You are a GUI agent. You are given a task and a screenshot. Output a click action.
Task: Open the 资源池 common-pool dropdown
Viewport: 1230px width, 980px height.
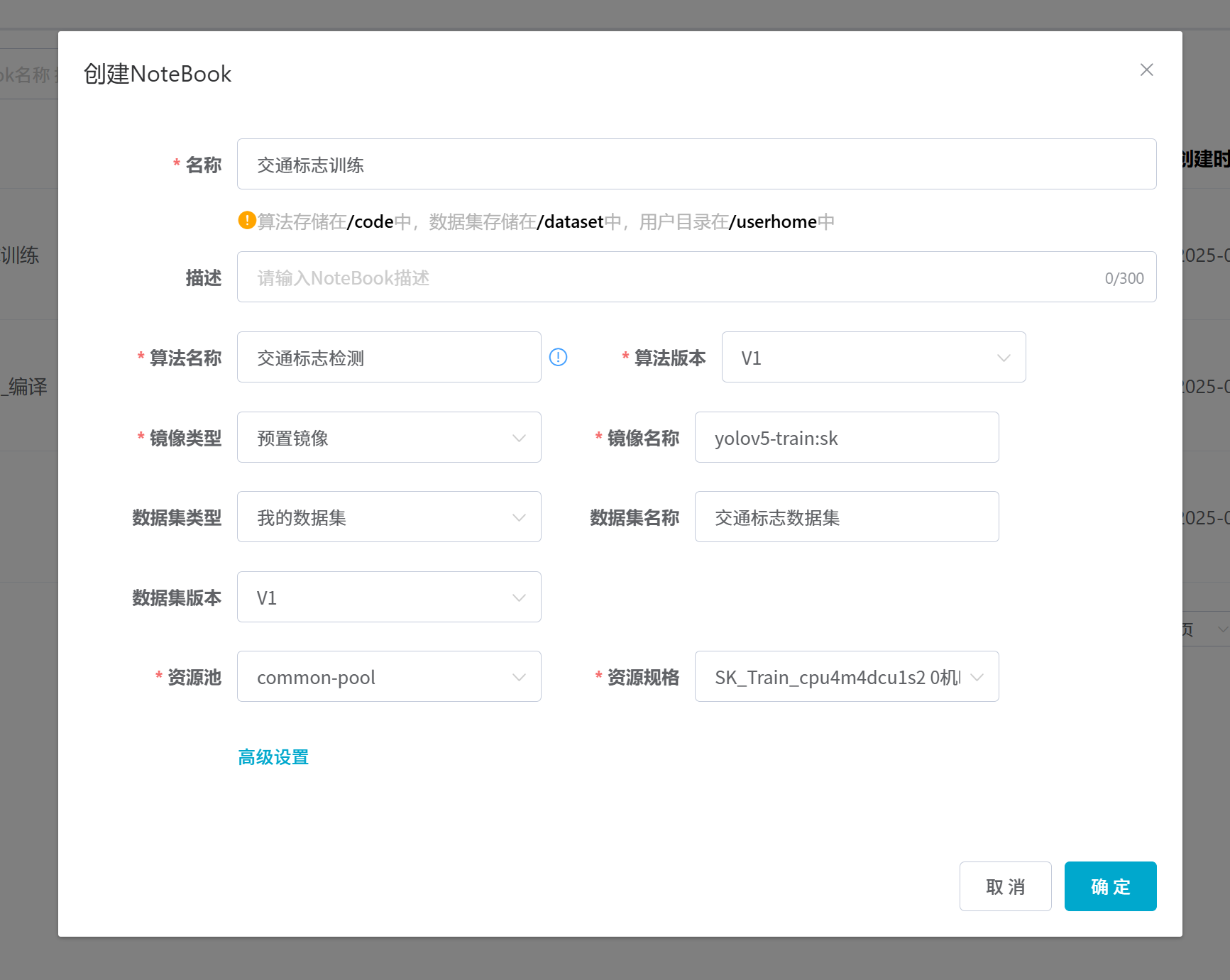[x=389, y=677]
